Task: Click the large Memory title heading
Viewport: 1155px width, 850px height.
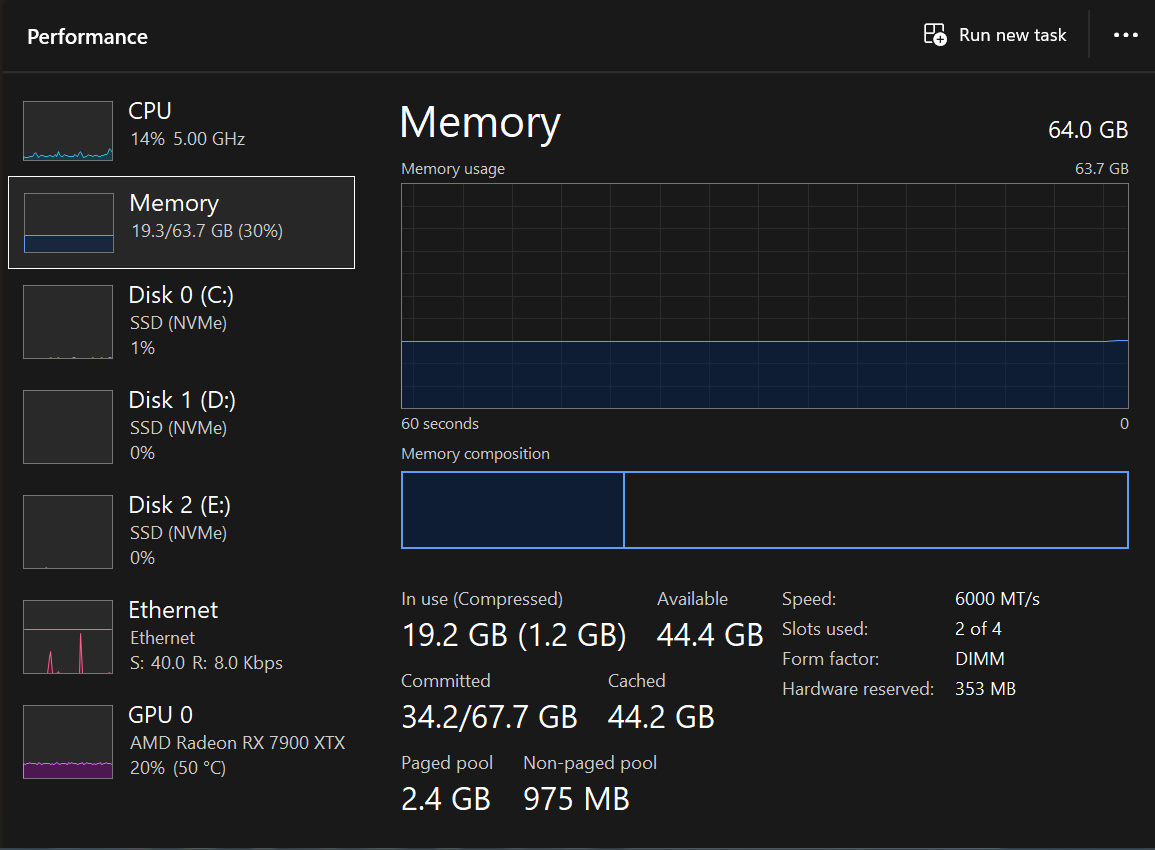Action: pos(480,122)
